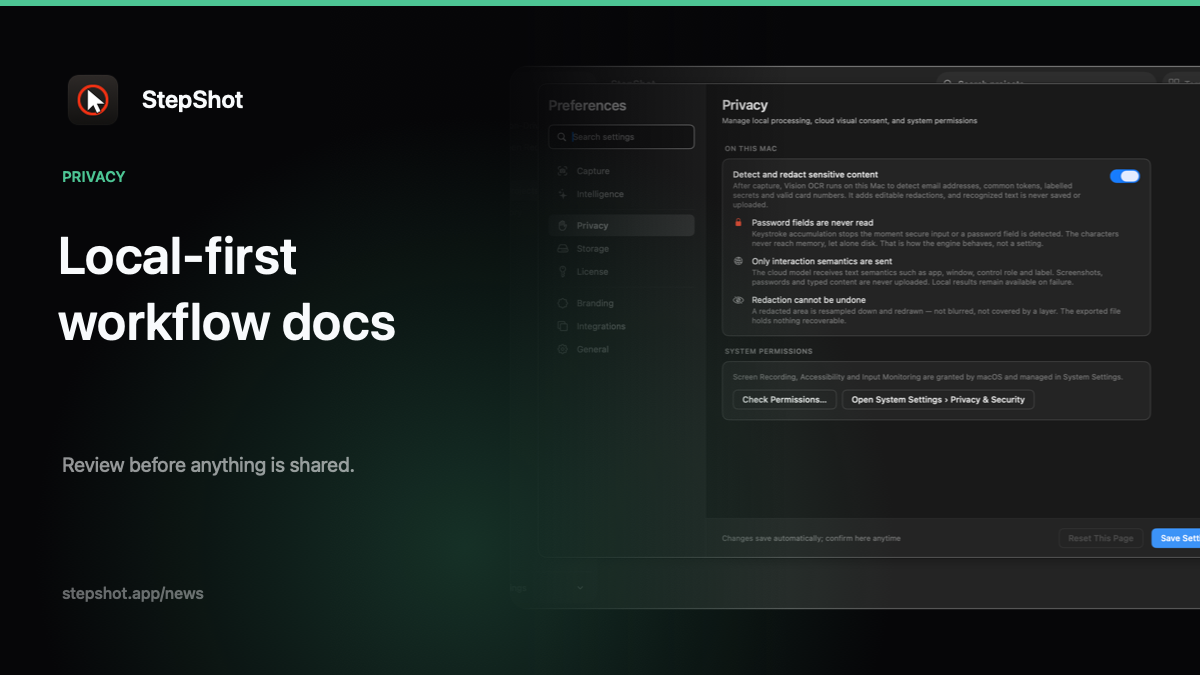Toggle Detect and redact sensitive content
Screen dimensions: 1200x675
pyautogui.click(x=1124, y=176)
